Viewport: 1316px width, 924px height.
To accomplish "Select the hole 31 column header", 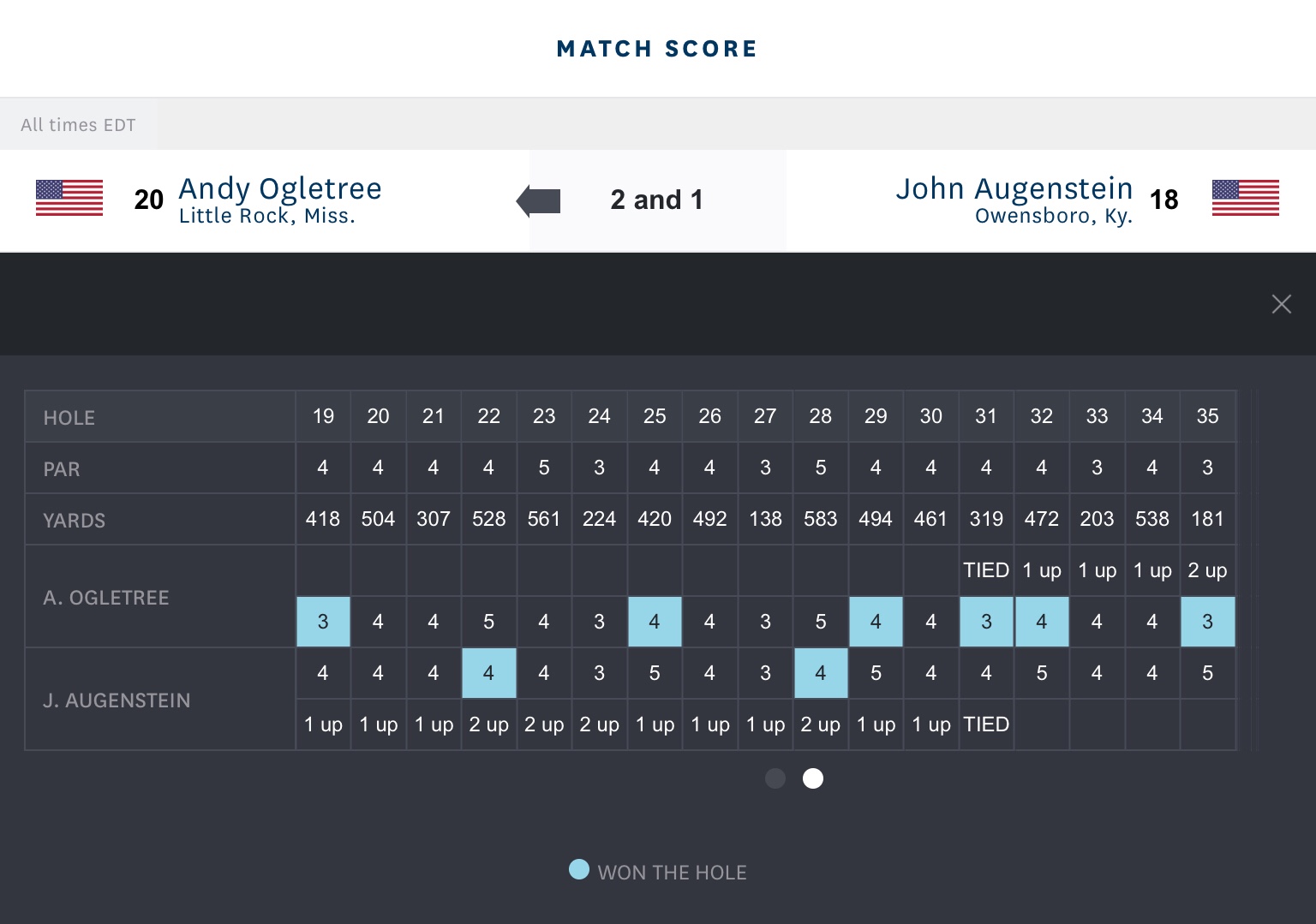I will click(x=986, y=416).
